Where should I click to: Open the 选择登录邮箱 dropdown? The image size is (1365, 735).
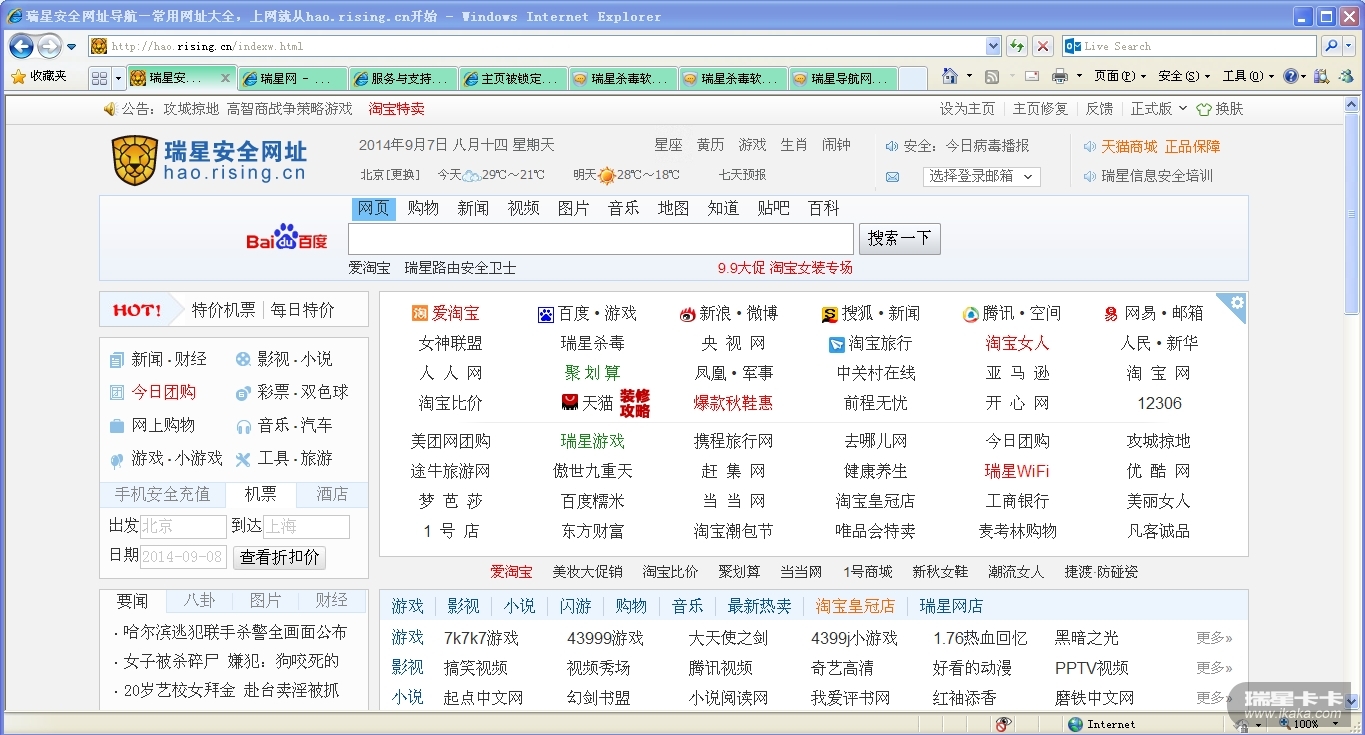pos(984,176)
